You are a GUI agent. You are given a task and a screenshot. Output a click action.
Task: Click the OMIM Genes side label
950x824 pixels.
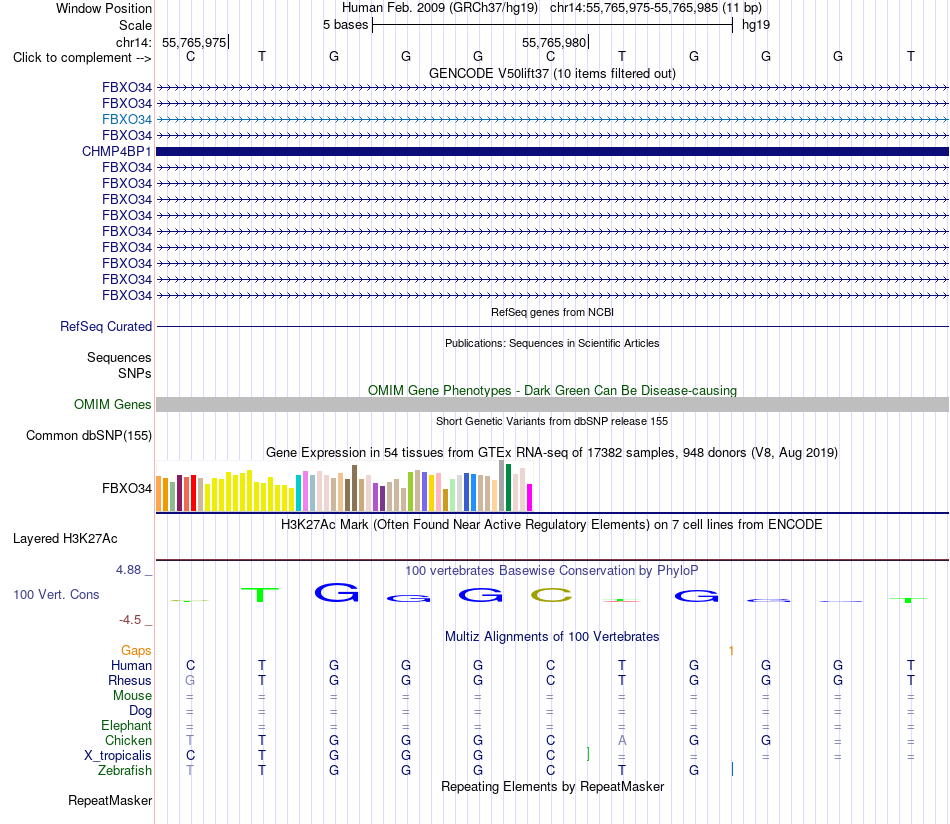(x=113, y=405)
